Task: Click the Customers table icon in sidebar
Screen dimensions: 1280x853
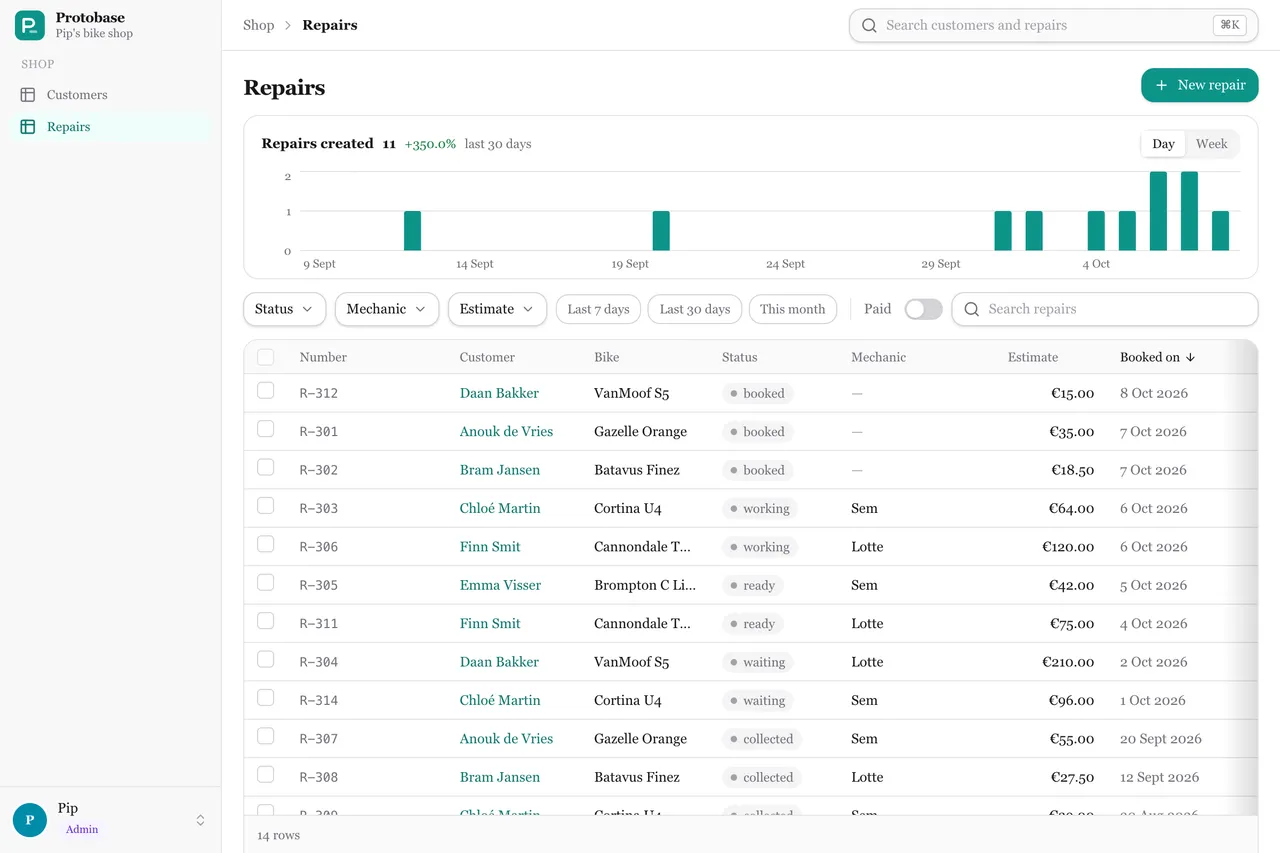Action: click(x=28, y=95)
